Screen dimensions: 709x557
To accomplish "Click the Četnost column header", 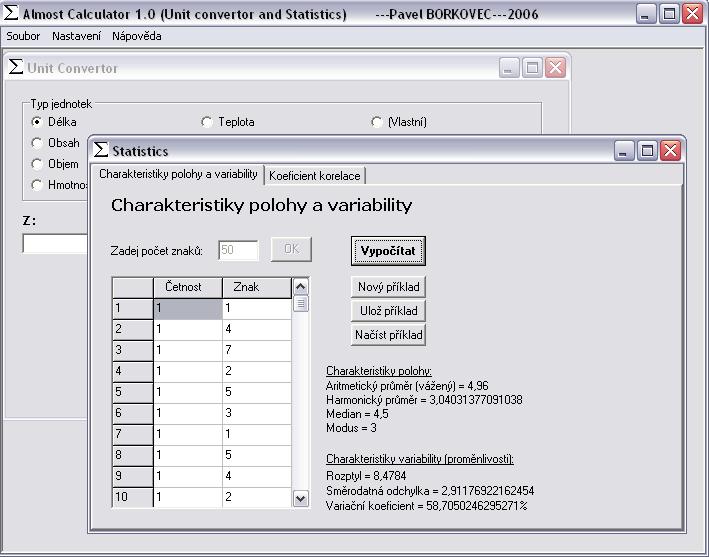I will click(x=188, y=287).
